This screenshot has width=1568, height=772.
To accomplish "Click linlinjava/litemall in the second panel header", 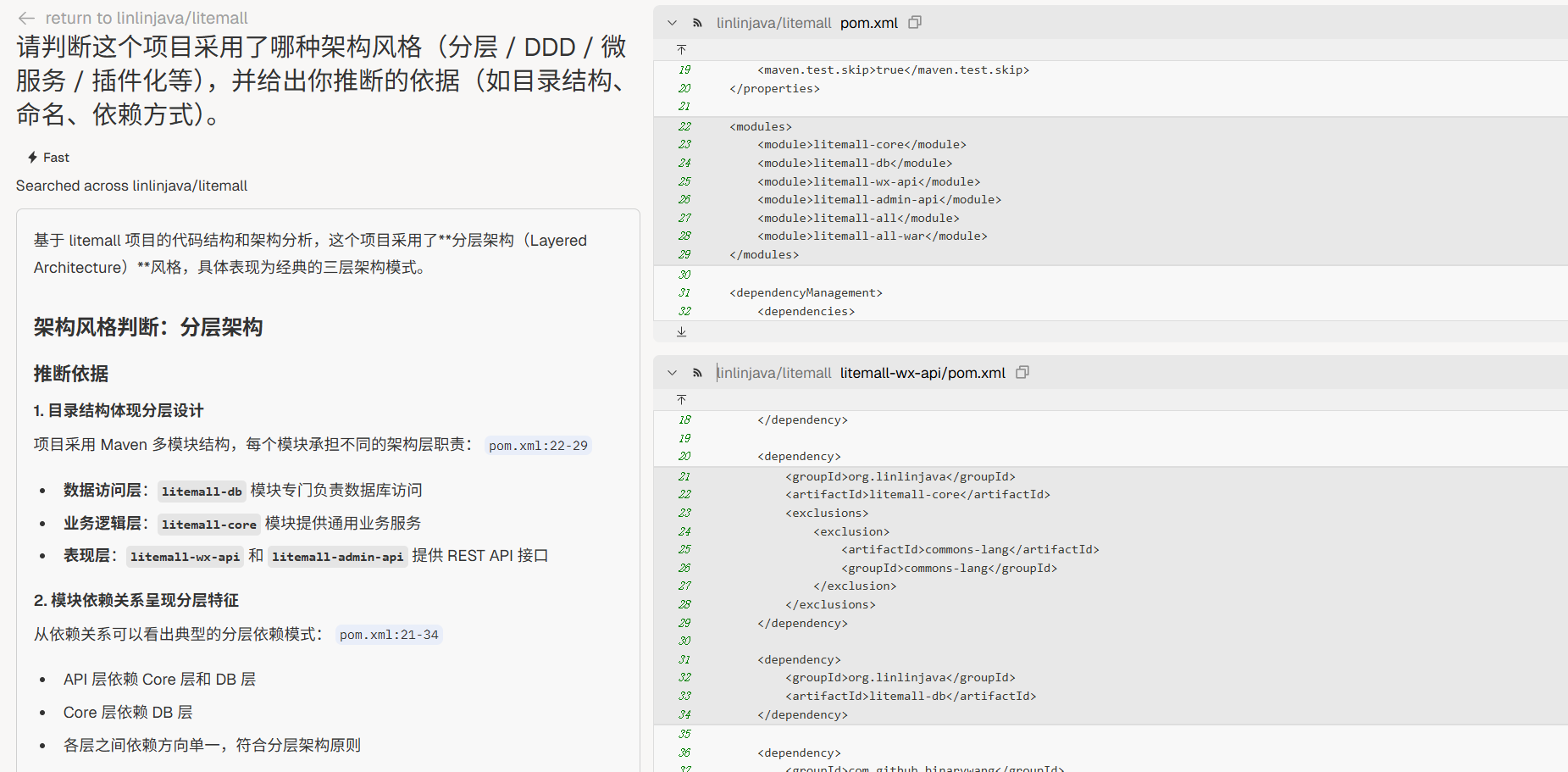I will click(773, 373).
